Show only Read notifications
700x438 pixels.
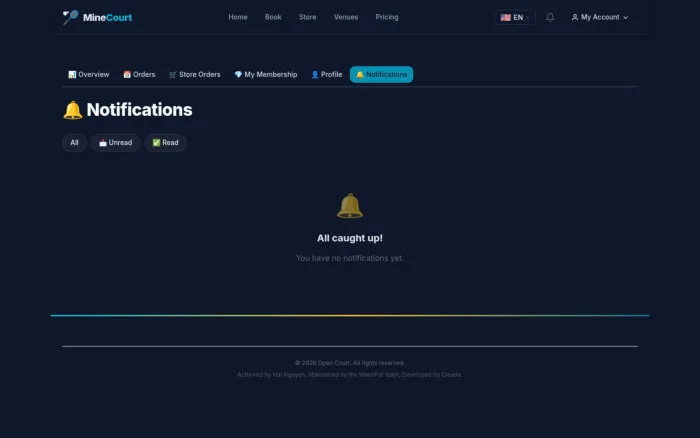click(165, 143)
